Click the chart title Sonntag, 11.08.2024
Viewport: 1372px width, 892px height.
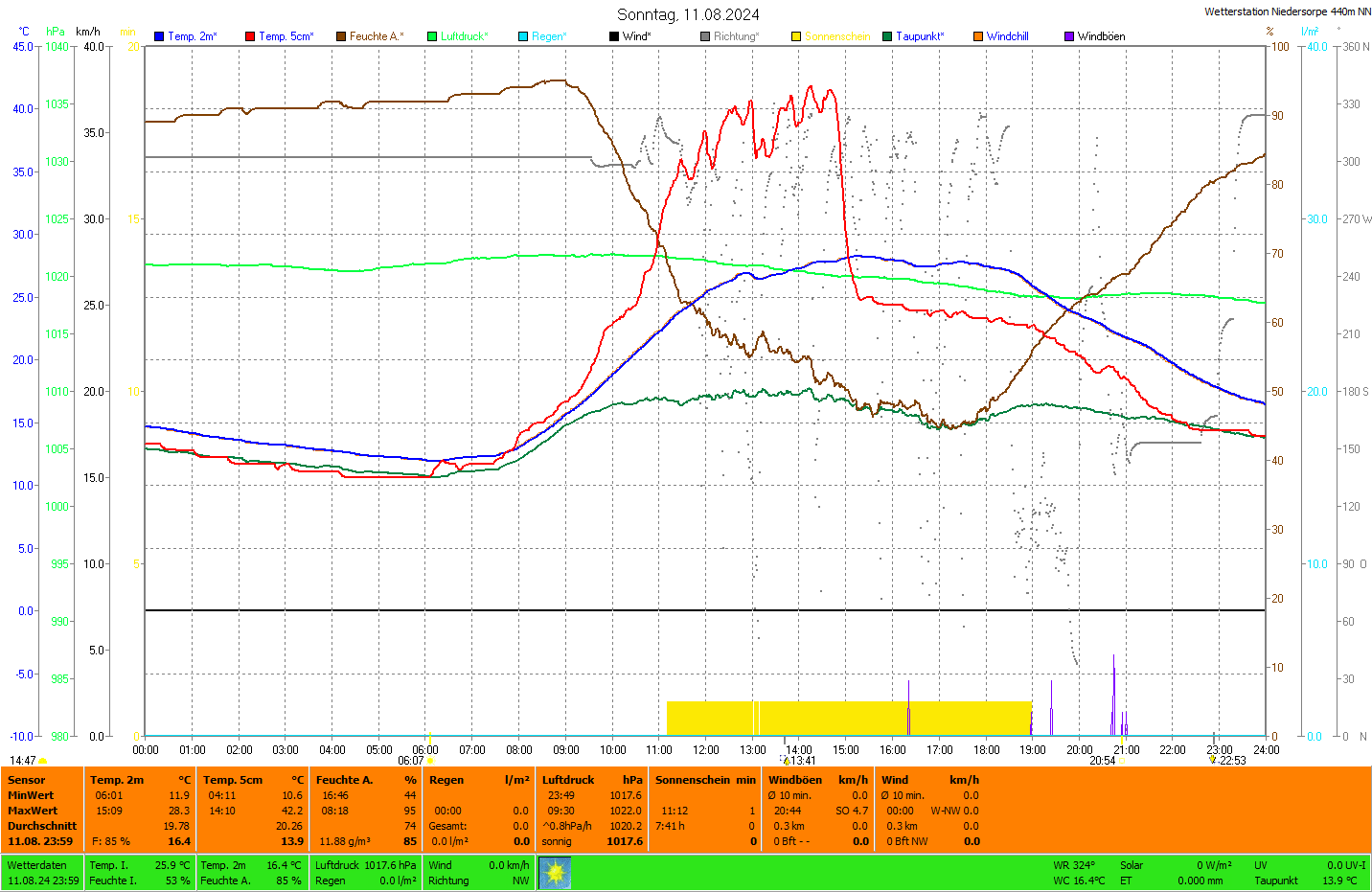tap(688, 14)
